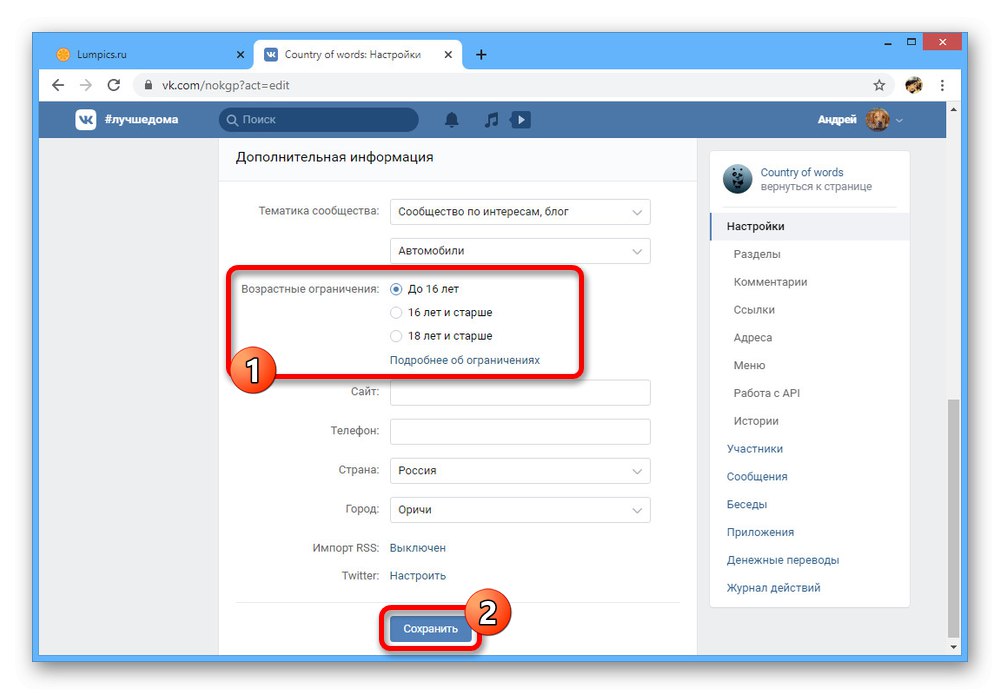Switch to the Lumpics.ru tab
Image resolution: width=1000 pixels, height=694 pixels.
pos(150,55)
